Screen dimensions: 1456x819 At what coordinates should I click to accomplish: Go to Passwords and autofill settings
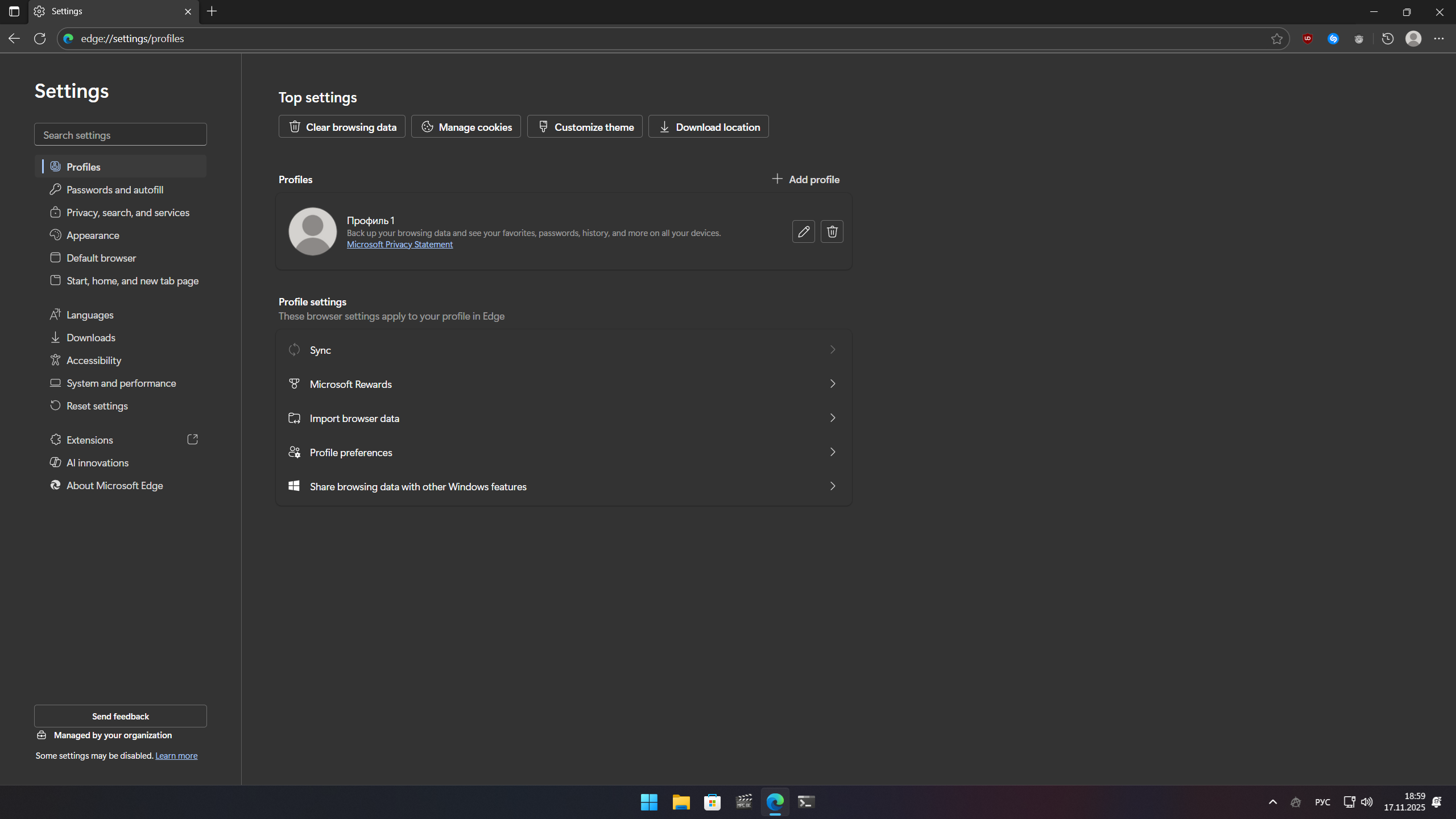(115, 189)
